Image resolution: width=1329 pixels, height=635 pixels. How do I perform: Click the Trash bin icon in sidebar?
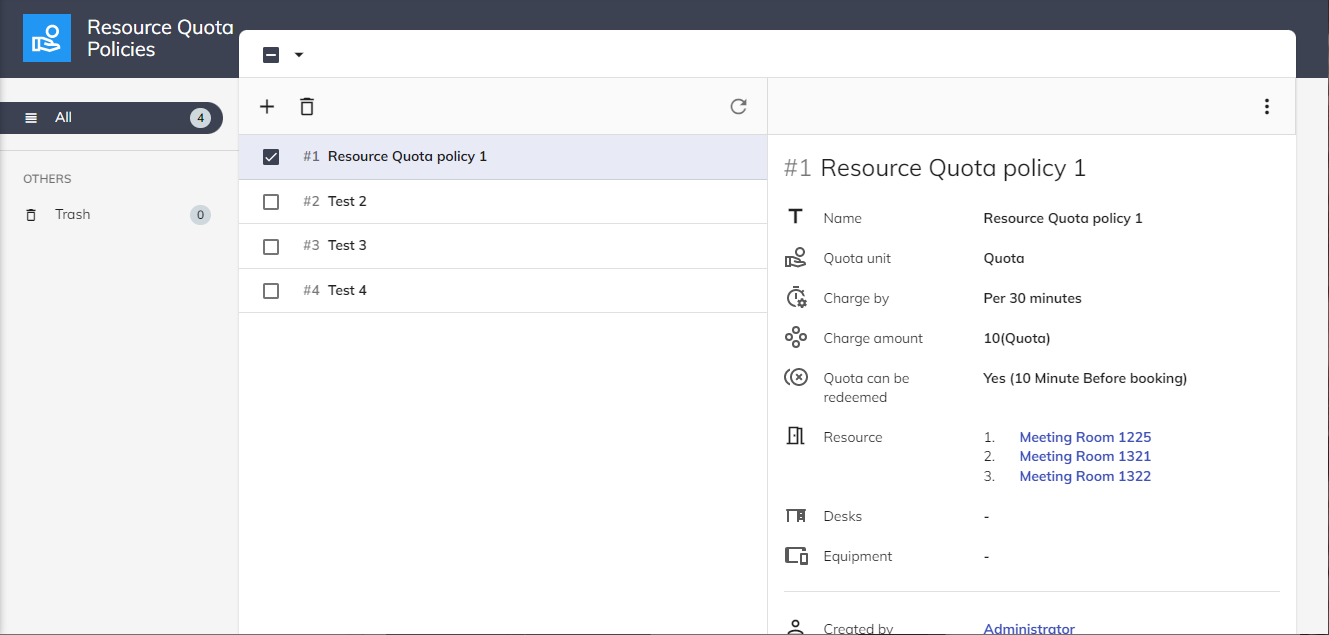[x=31, y=215]
